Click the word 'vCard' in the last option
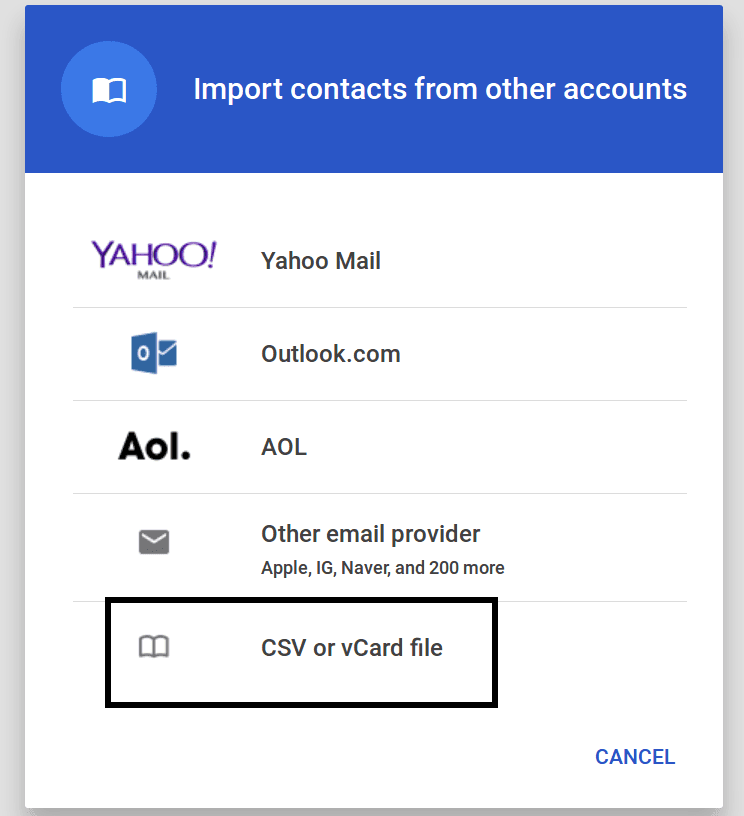 click(371, 648)
